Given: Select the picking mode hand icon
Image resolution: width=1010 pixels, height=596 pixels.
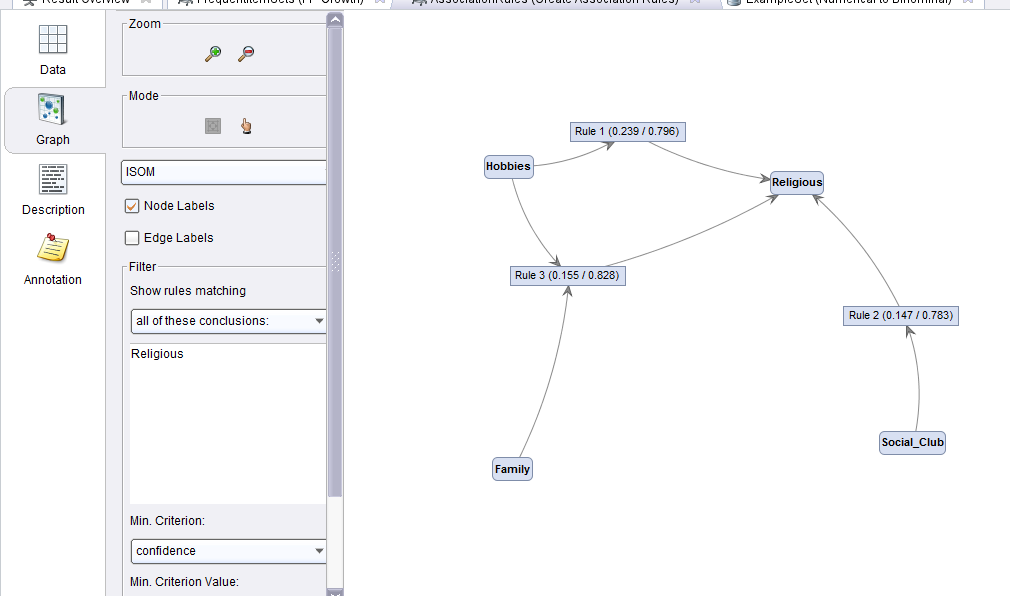Looking at the screenshot, I should (x=246, y=126).
